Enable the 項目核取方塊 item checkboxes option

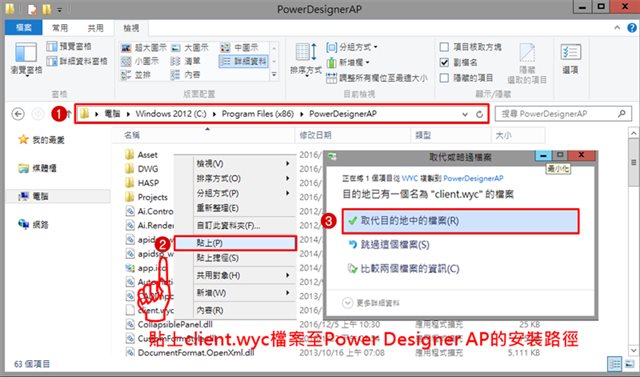coord(471,47)
